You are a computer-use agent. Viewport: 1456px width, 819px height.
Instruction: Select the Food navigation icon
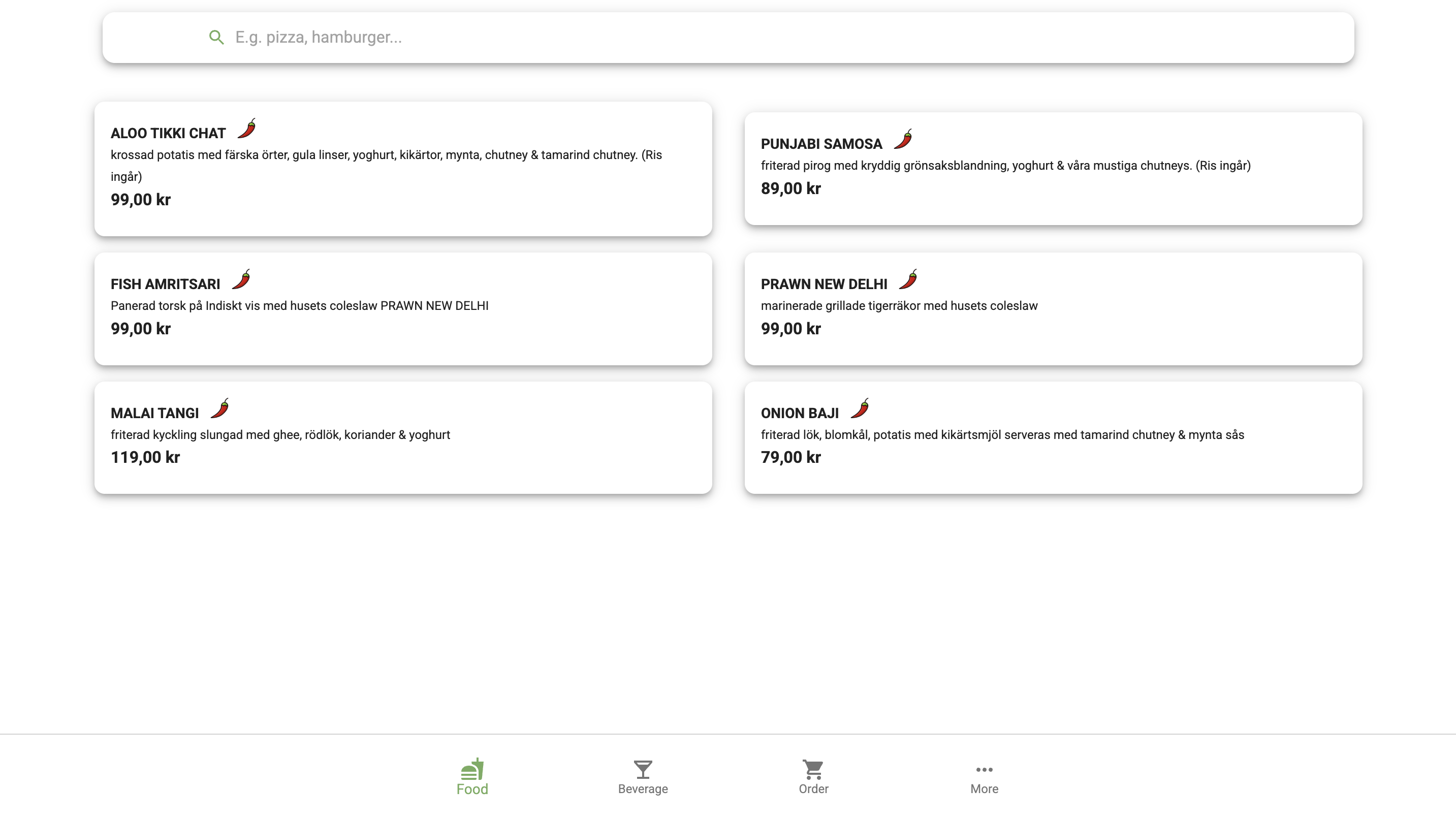(472, 770)
